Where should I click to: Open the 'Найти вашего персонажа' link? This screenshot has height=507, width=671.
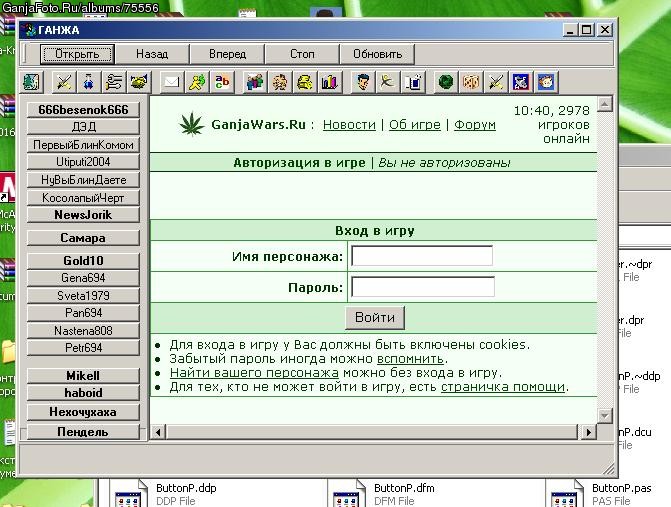coord(254,373)
